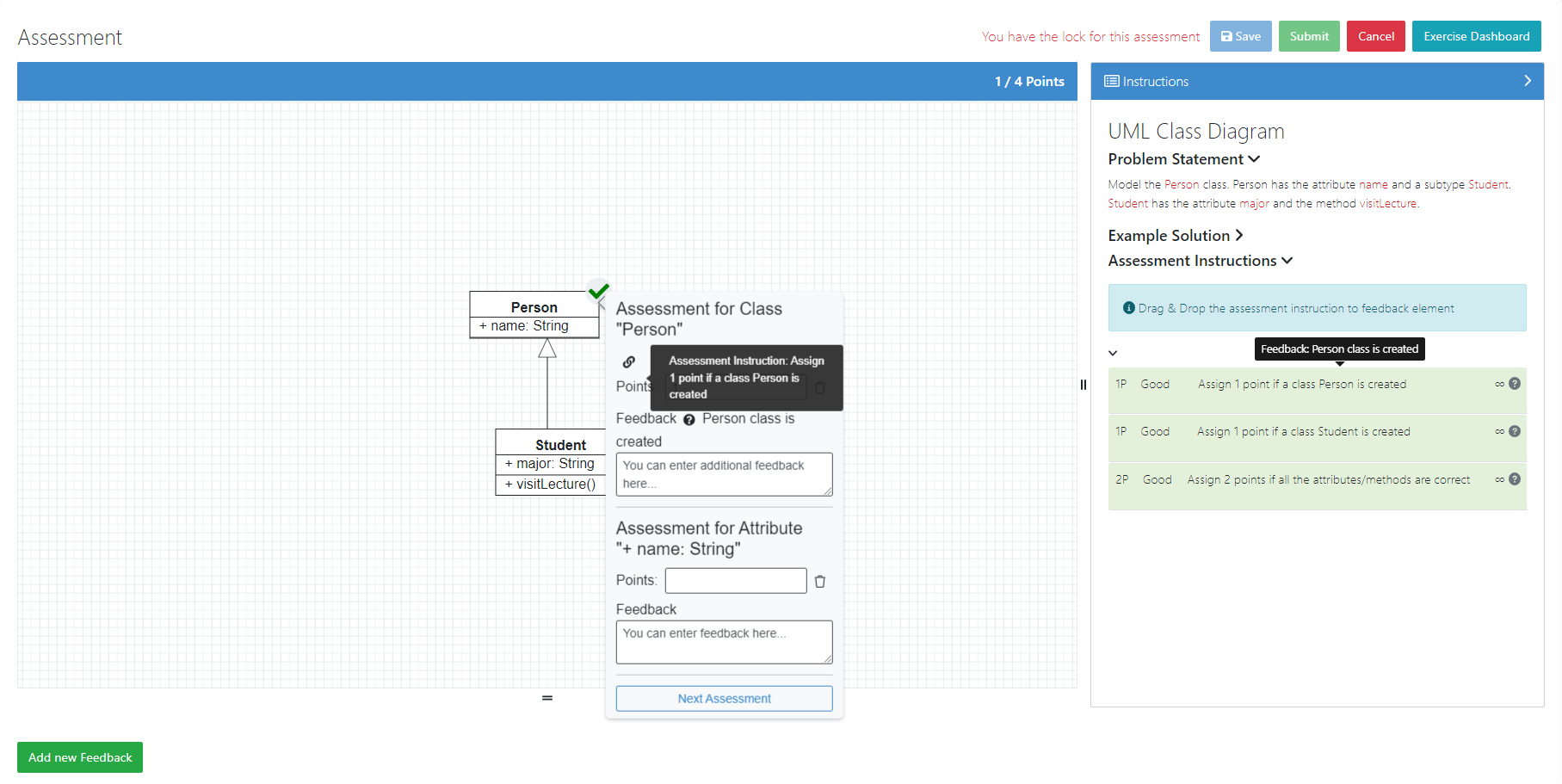Image resolution: width=1562 pixels, height=784 pixels.
Task: Click Add new Feedback button
Action: [x=80, y=757]
